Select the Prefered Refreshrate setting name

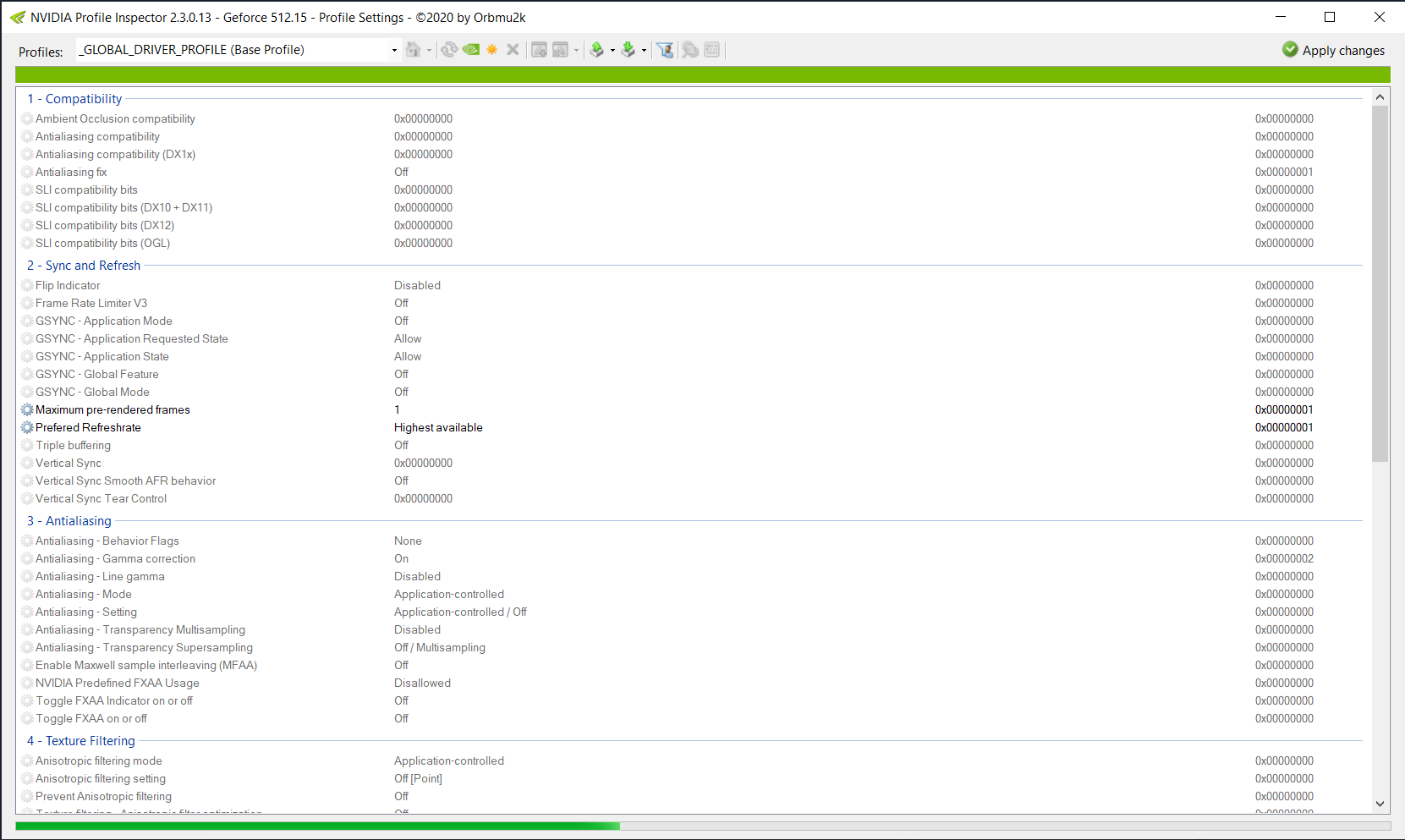[88, 427]
